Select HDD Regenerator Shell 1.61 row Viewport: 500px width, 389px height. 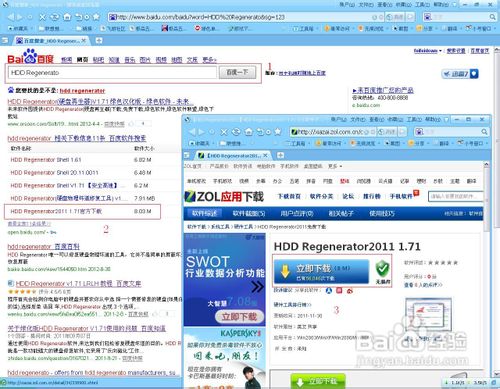pos(82,160)
